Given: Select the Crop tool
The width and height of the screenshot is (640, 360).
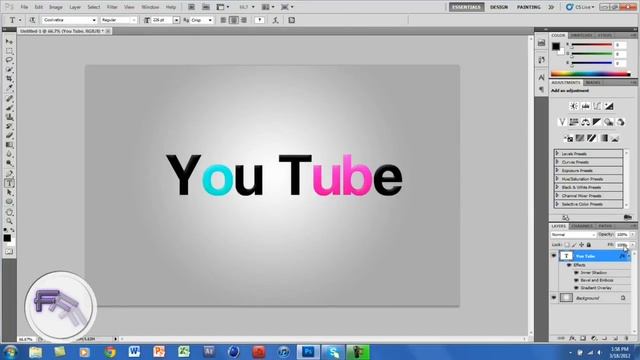Looking at the screenshot, I should coord(9,78).
